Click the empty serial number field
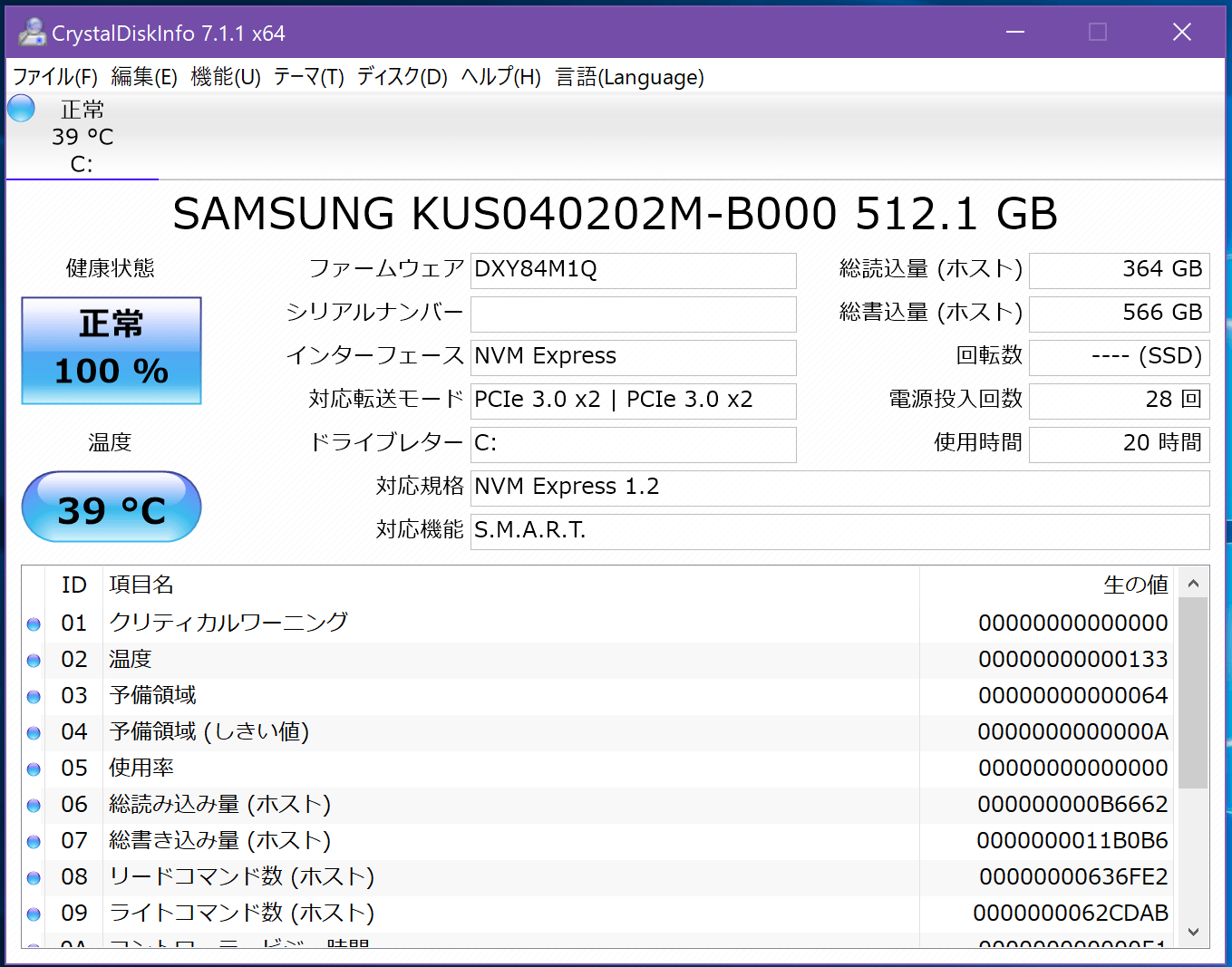This screenshot has width=1232, height=967. (634, 314)
